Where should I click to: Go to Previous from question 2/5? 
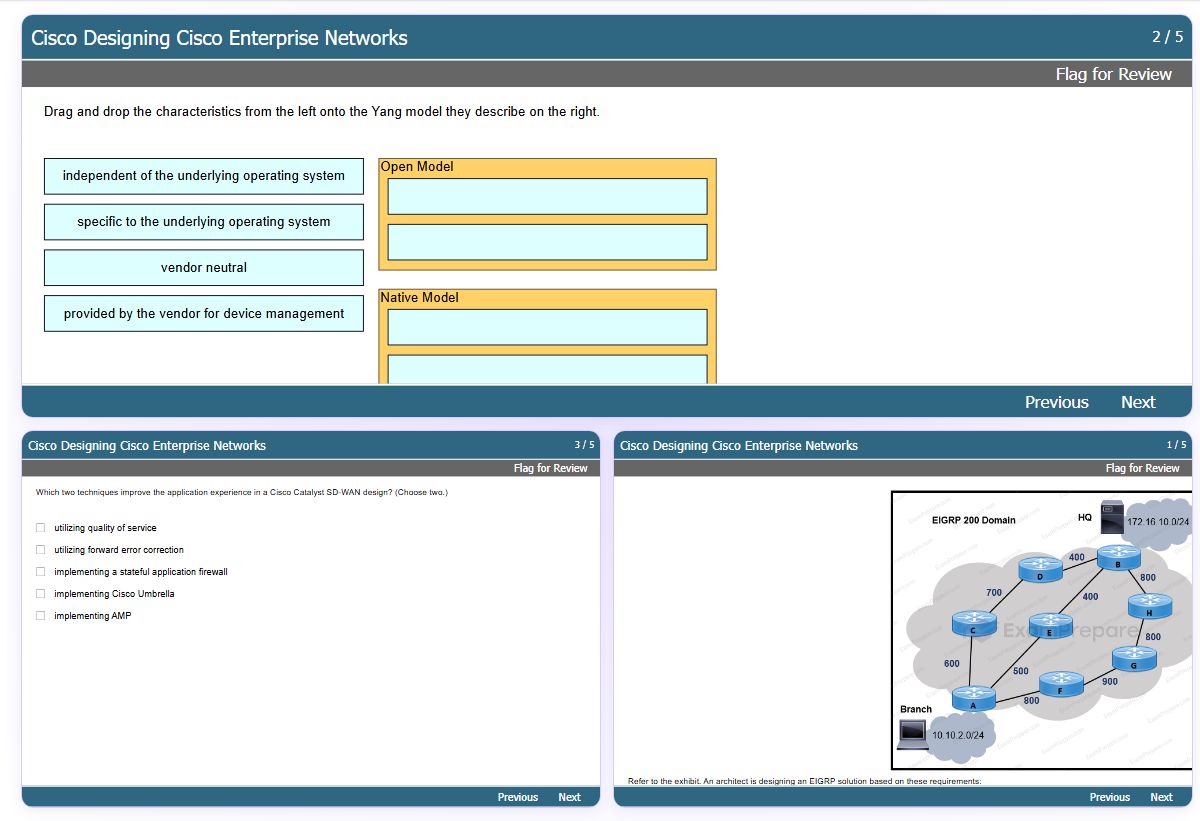tap(1056, 402)
